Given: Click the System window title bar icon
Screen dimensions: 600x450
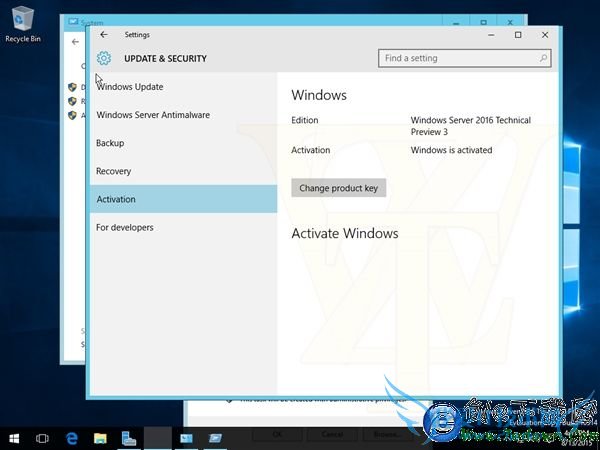Looking at the screenshot, I should [x=73, y=21].
